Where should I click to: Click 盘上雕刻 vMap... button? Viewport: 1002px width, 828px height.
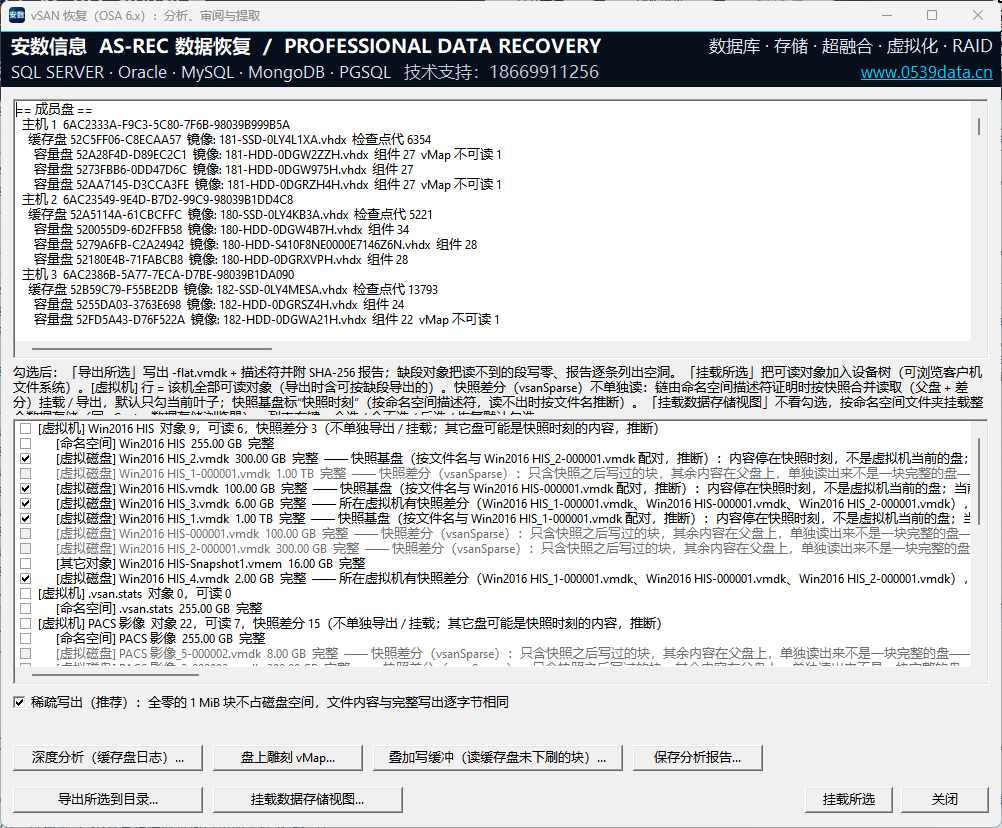pyautogui.click(x=288, y=758)
